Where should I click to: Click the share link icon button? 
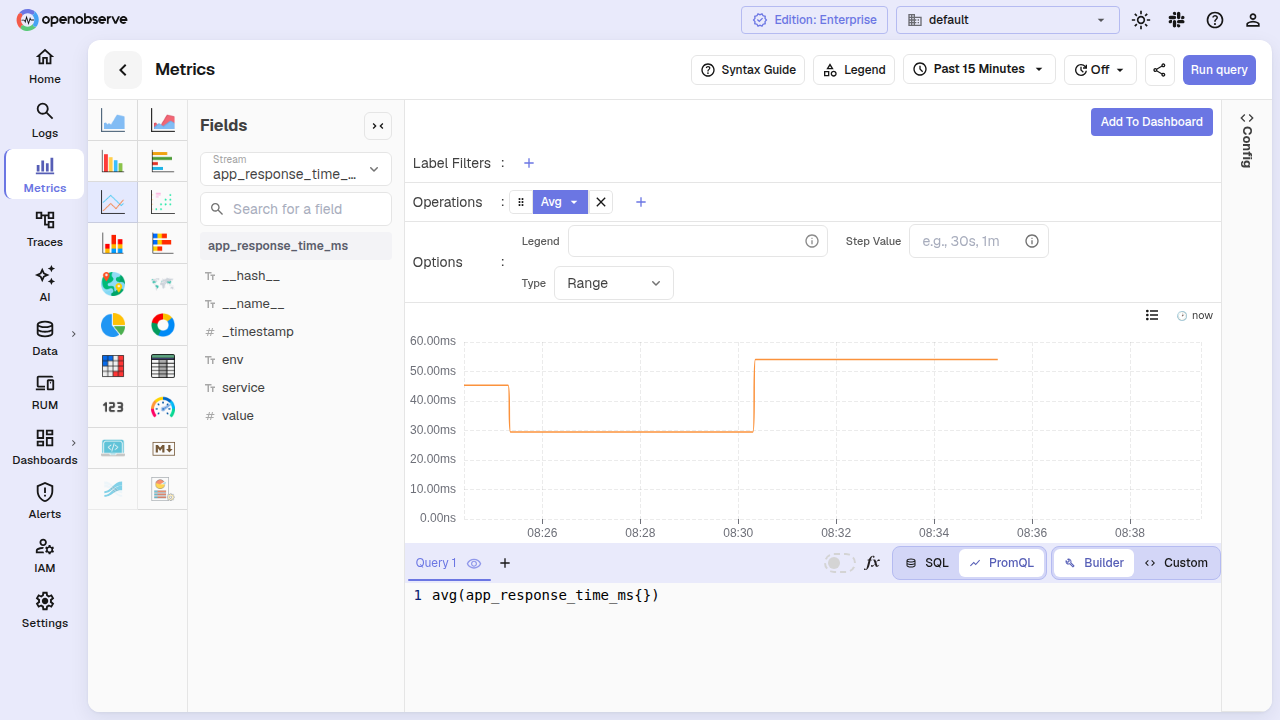point(1160,70)
